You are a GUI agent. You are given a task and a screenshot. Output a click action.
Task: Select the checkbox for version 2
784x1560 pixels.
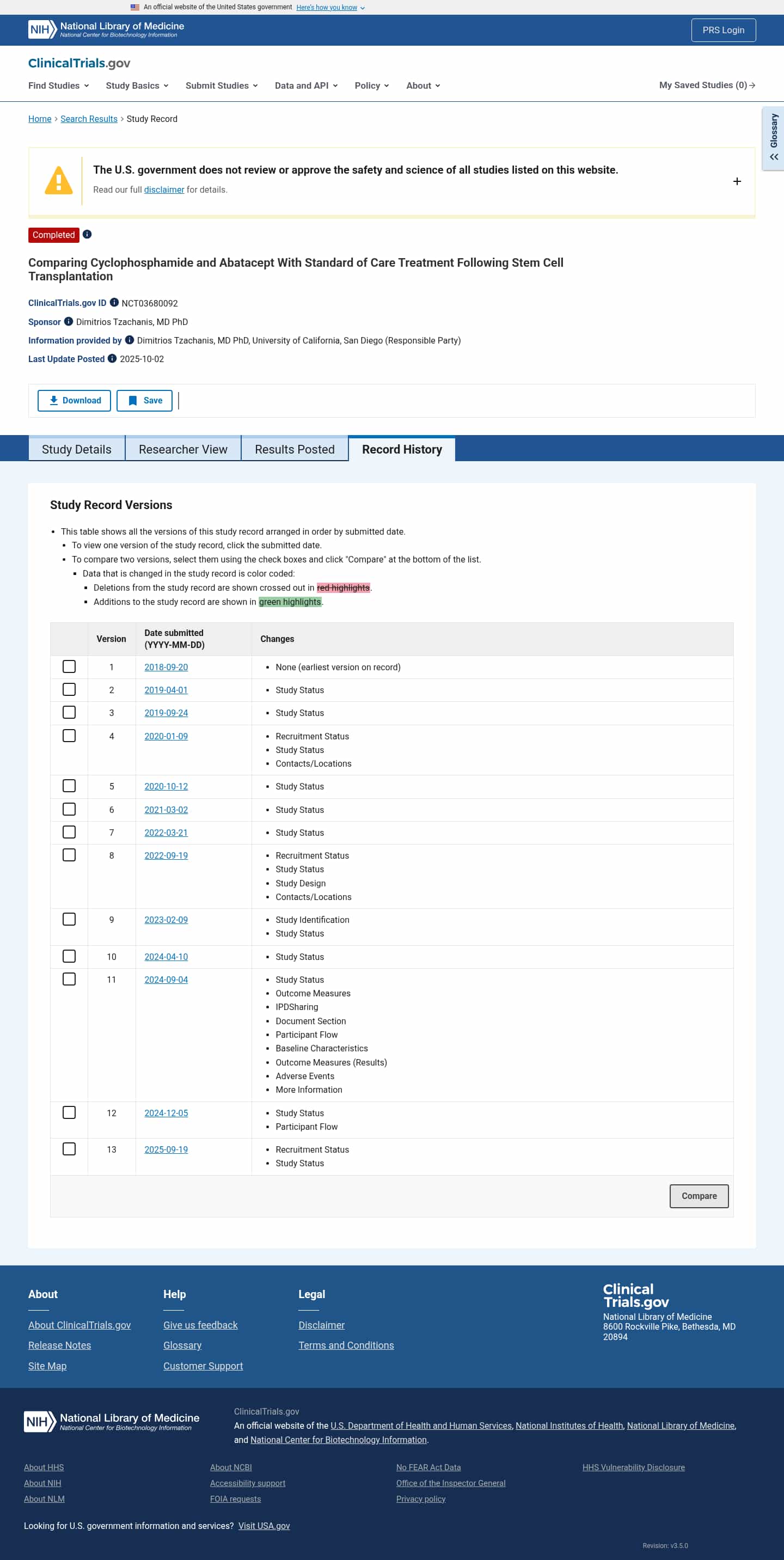(x=69, y=689)
